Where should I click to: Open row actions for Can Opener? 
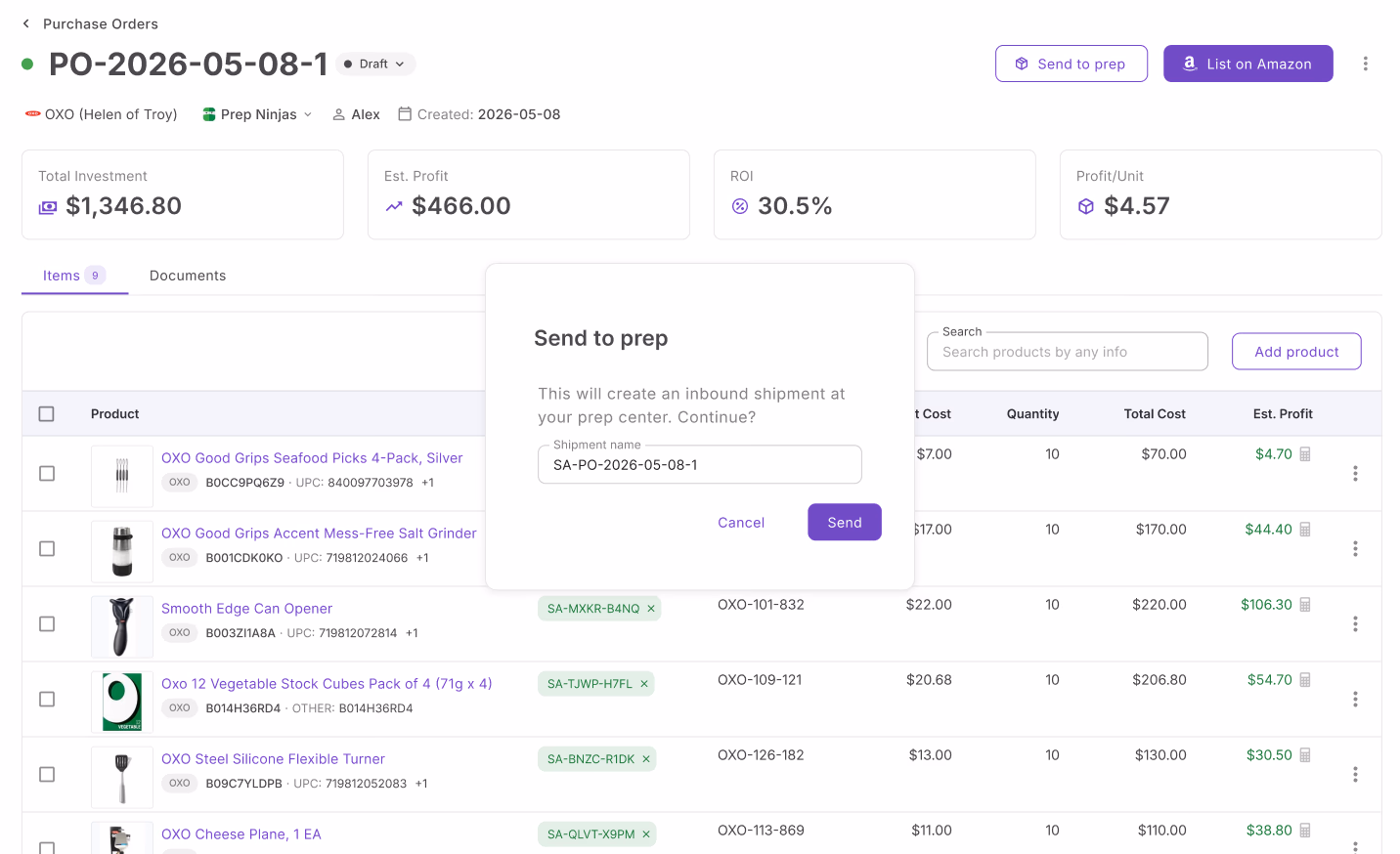click(1355, 624)
